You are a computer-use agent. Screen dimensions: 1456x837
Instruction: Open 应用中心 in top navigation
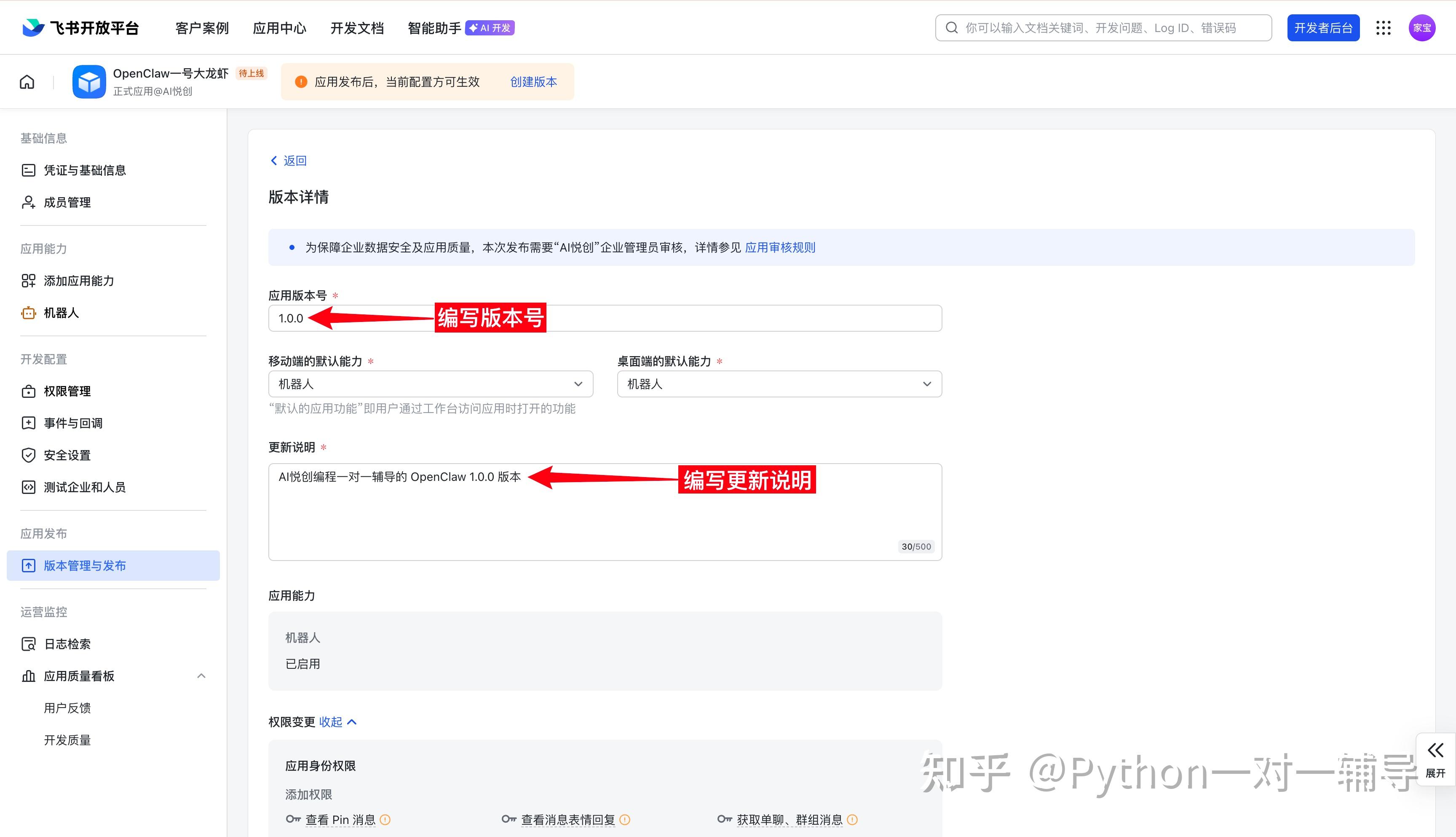[x=279, y=28]
